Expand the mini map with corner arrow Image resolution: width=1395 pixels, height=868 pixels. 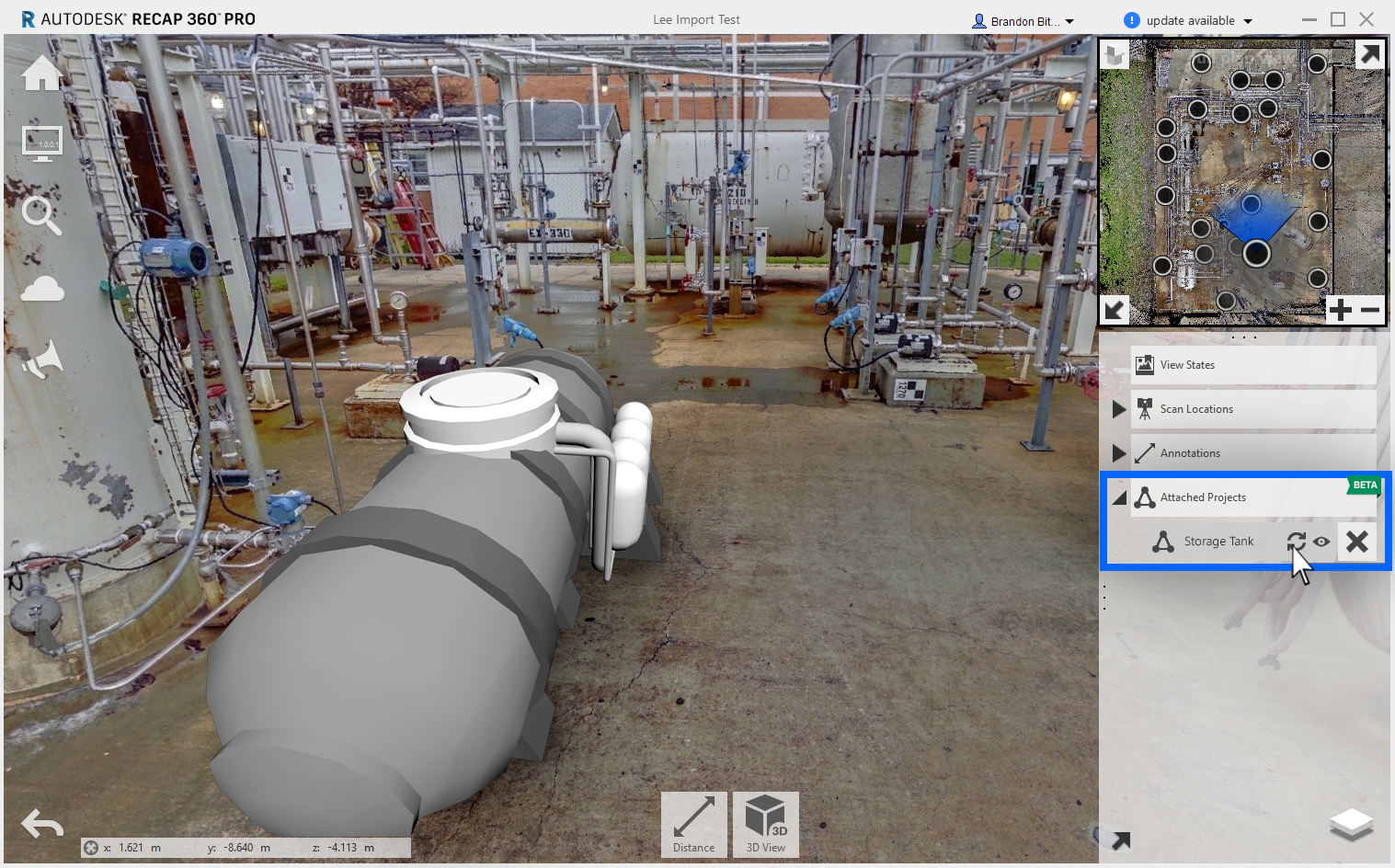1369,54
